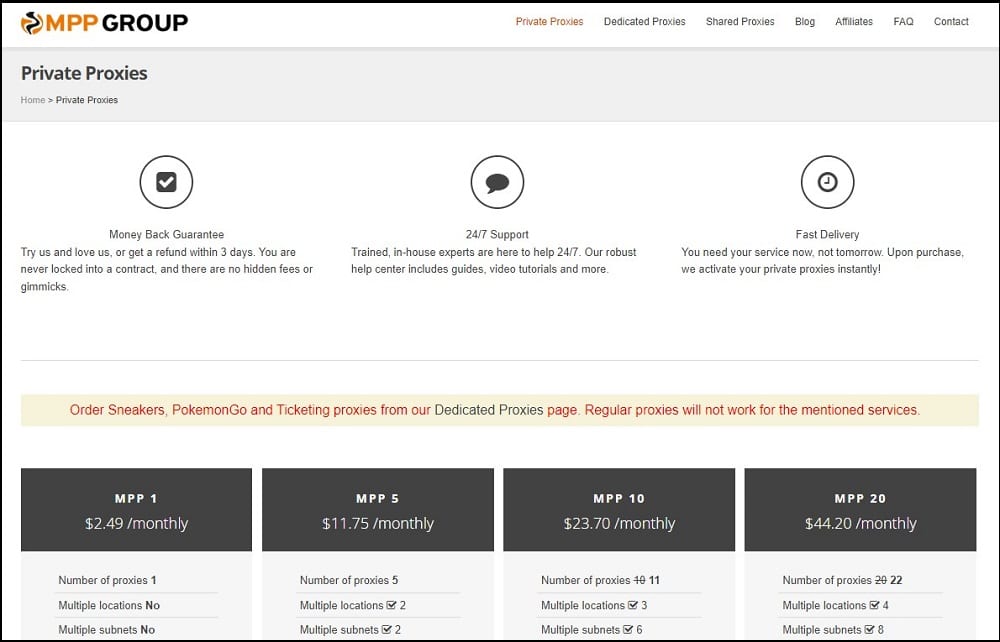The image size is (1000, 642).
Task: Click "Multiple locations No" in MPP 1
Action: [x=109, y=605]
